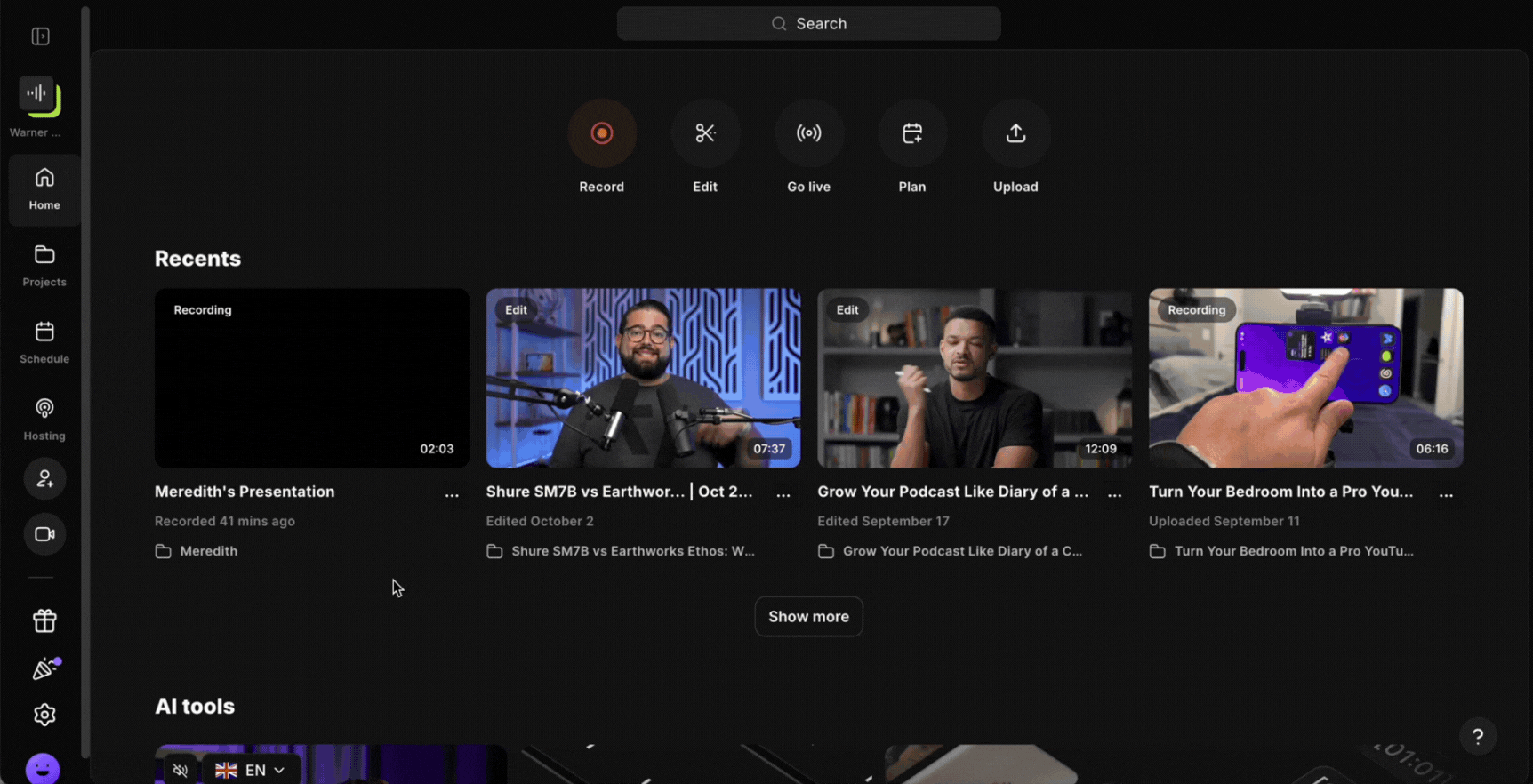Open the Meredith project folder link

pyautogui.click(x=208, y=551)
